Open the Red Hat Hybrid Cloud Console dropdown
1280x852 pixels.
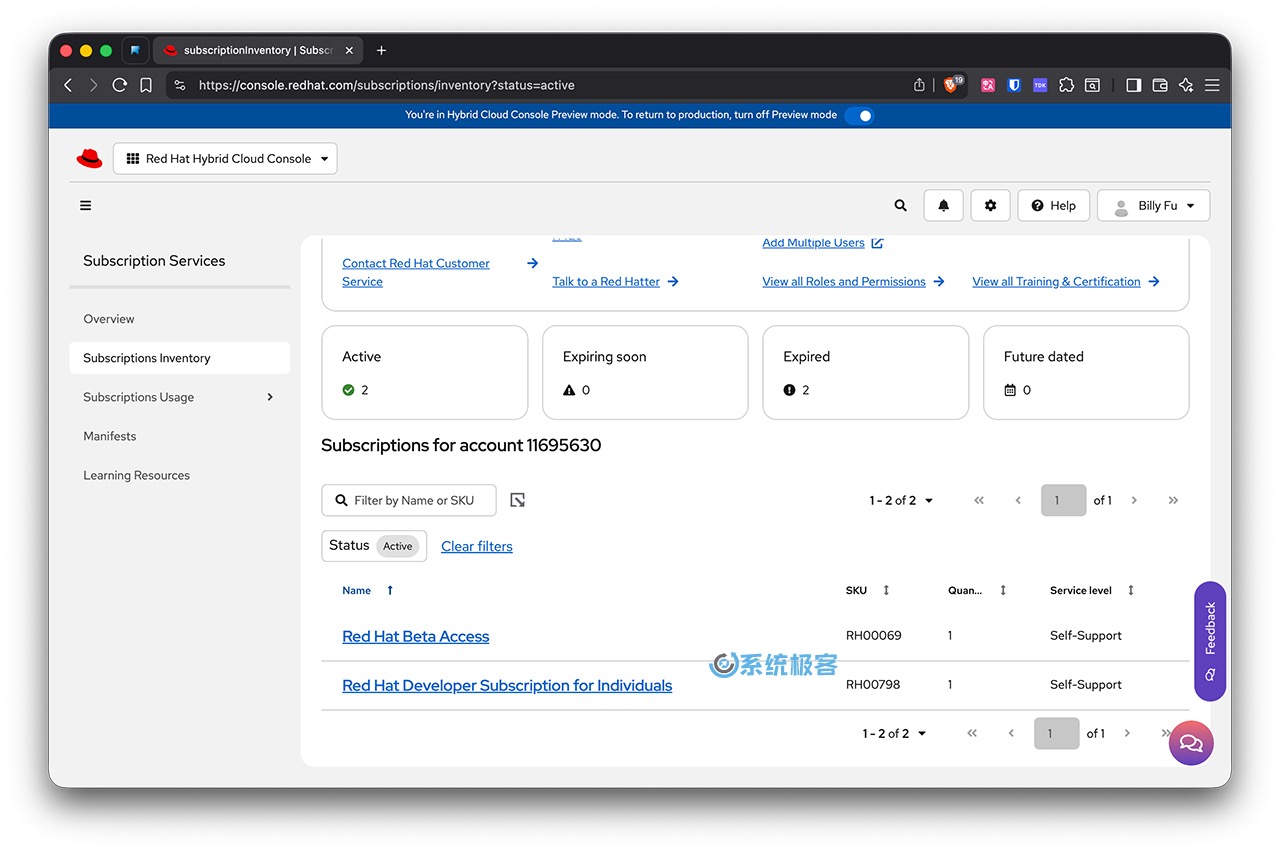click(x=225, y=159)
